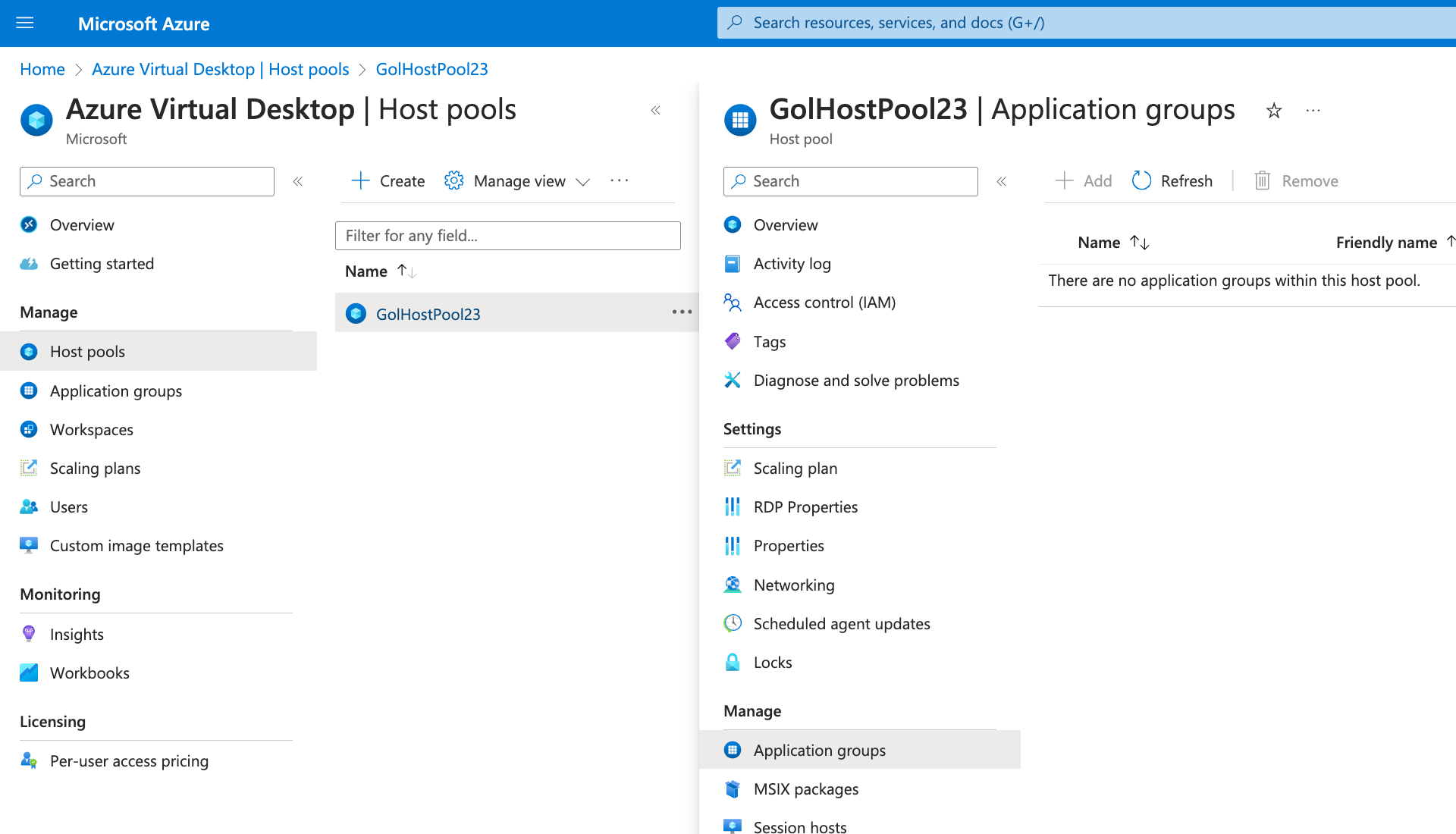Click the Workspaces icon in left menu
The image size is (1456, 834).
click(29, 429)
